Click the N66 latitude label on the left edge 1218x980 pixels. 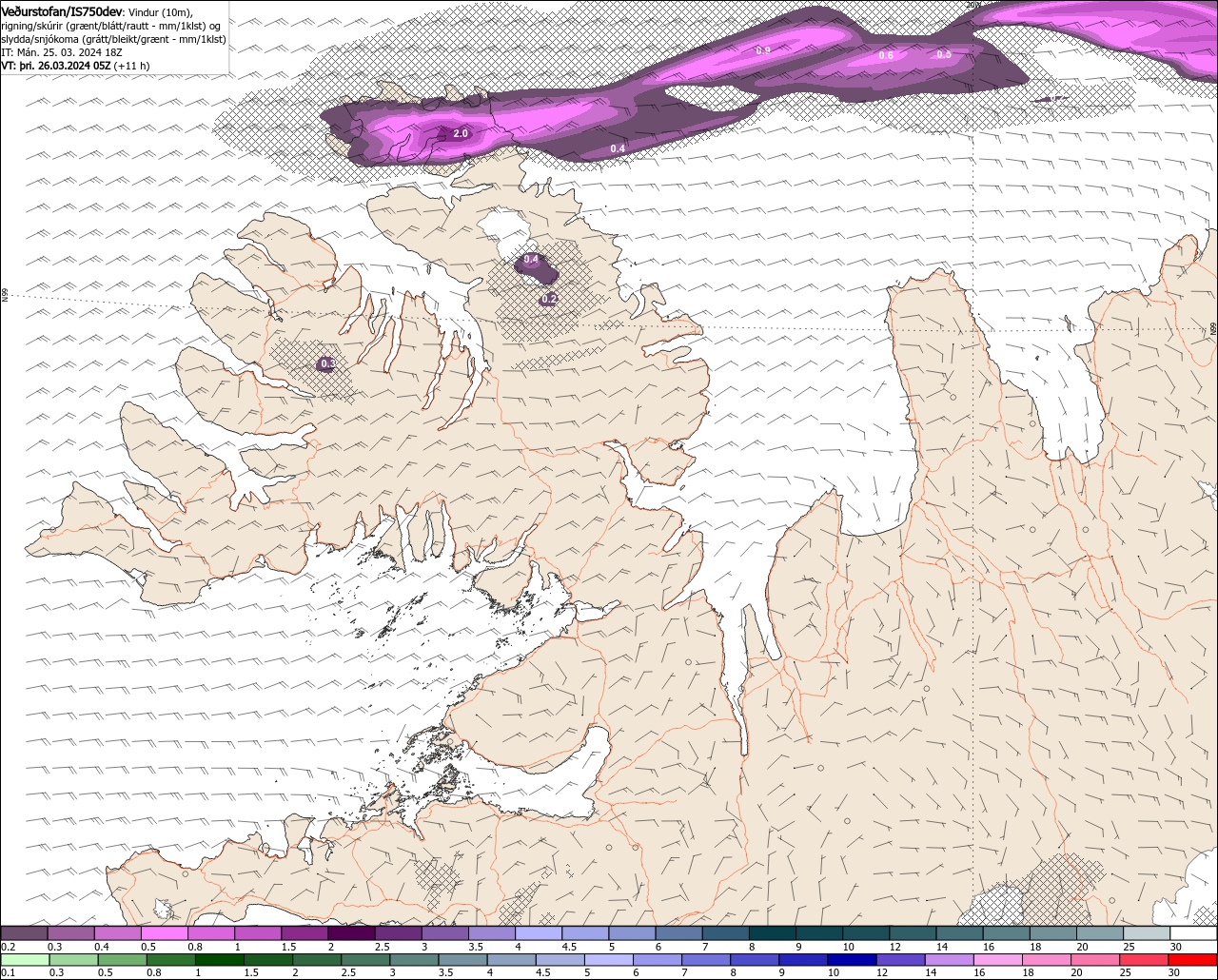tap(5, 296)
